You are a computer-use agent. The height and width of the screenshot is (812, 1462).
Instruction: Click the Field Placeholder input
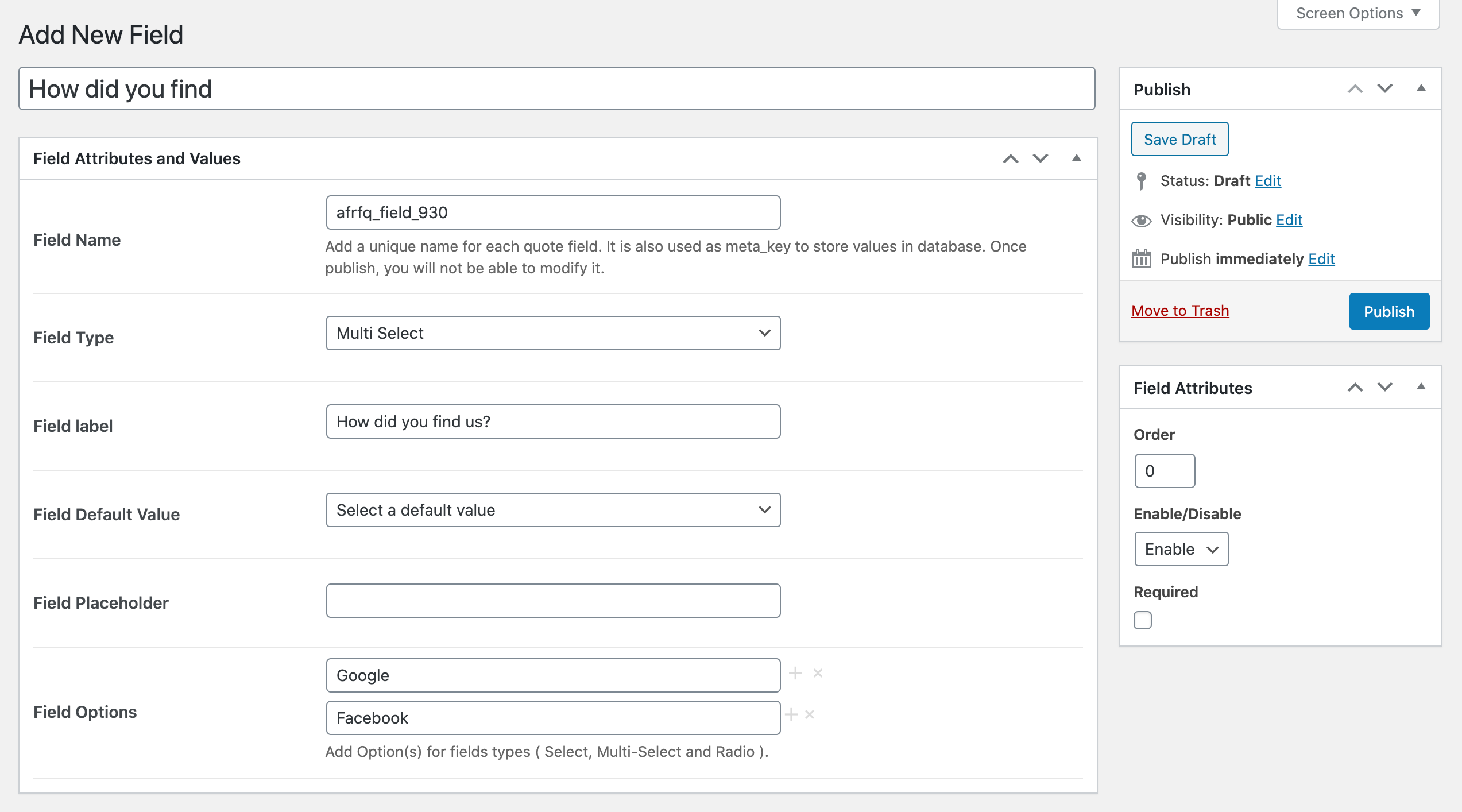553,601
